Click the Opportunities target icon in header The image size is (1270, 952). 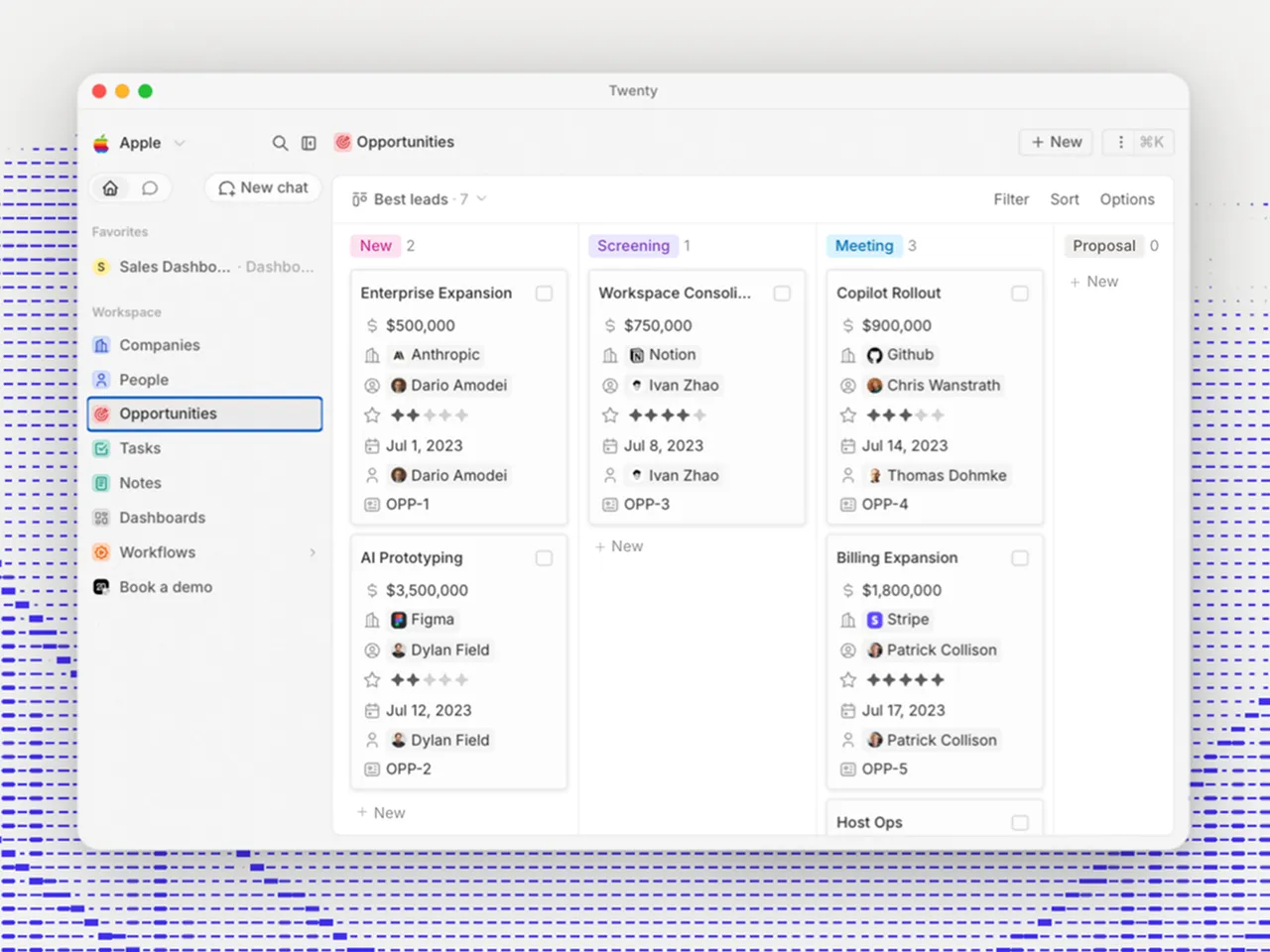[342, 142]
